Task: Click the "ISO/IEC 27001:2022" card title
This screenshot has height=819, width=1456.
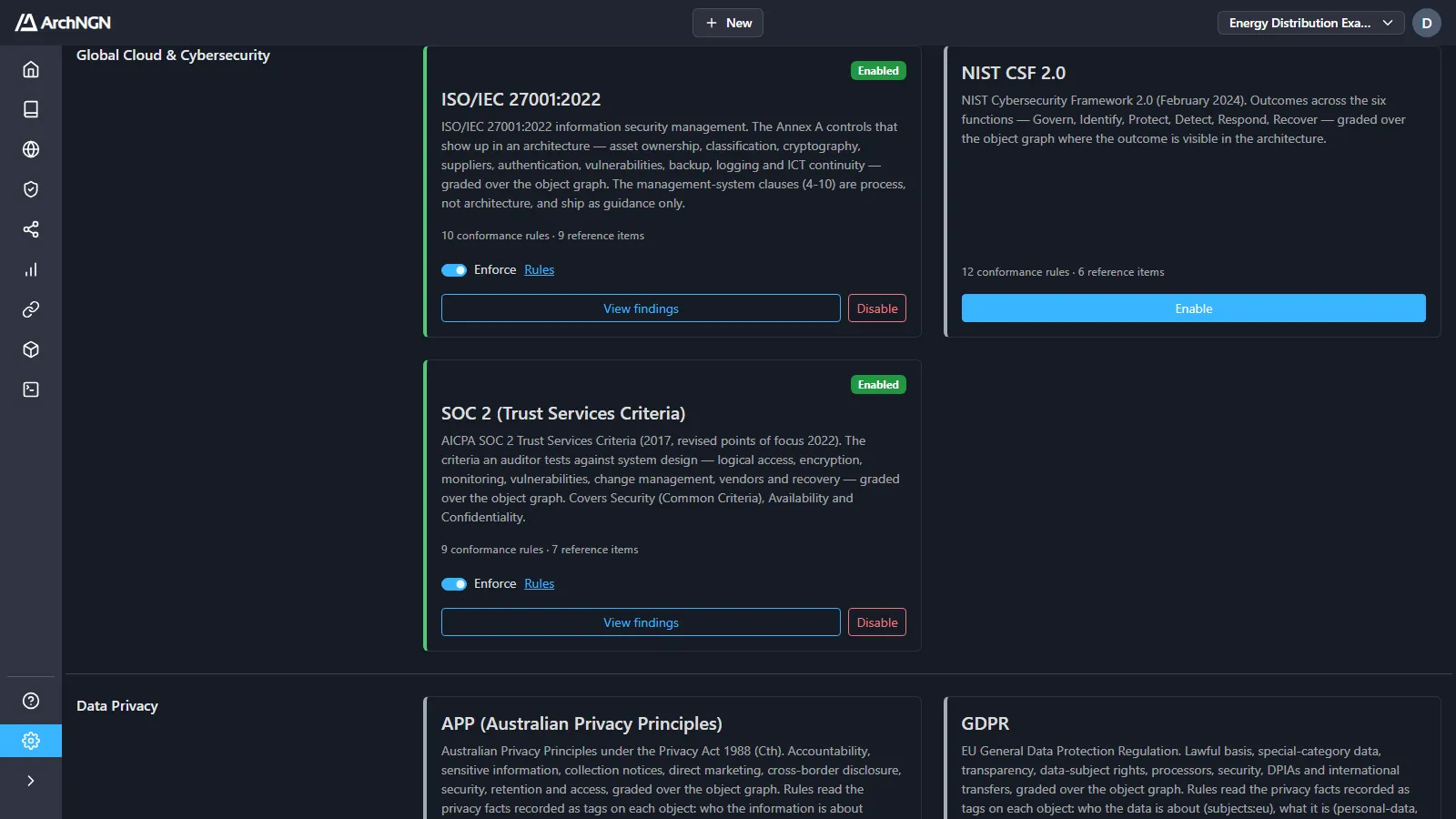Action: pos(521,99)
